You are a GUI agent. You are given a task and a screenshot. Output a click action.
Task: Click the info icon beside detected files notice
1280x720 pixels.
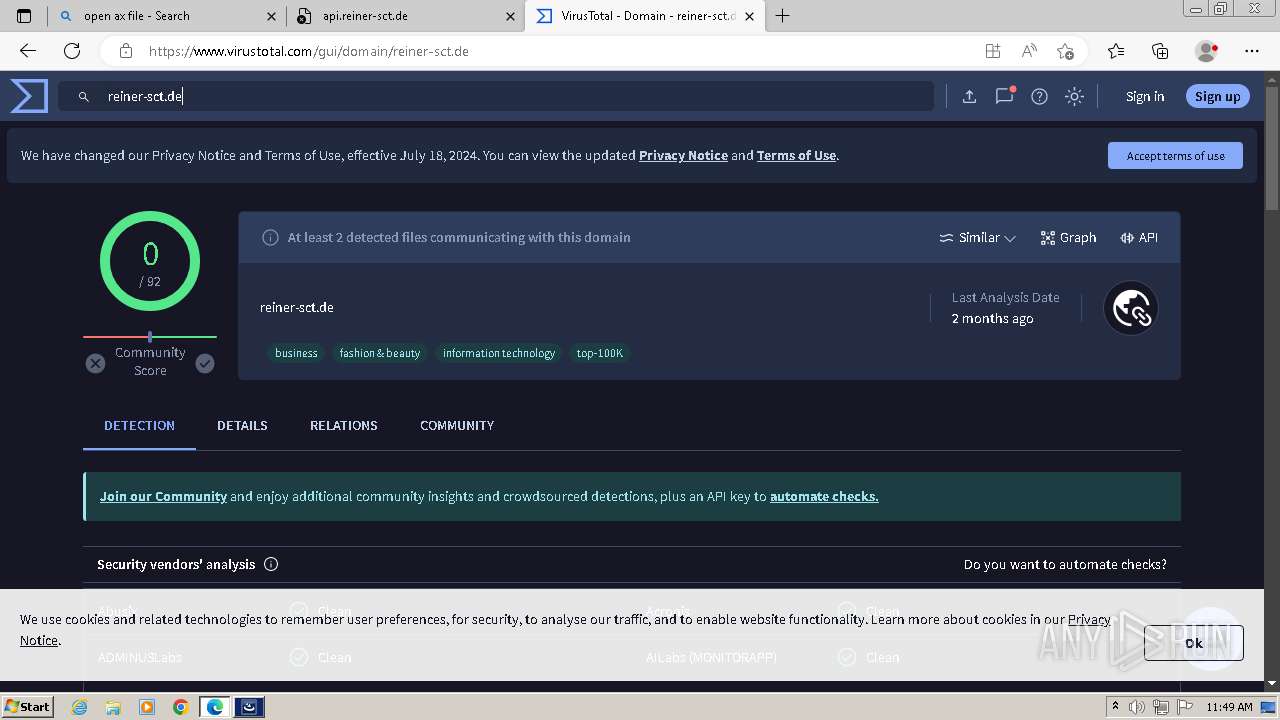click(x=270, y=238)
